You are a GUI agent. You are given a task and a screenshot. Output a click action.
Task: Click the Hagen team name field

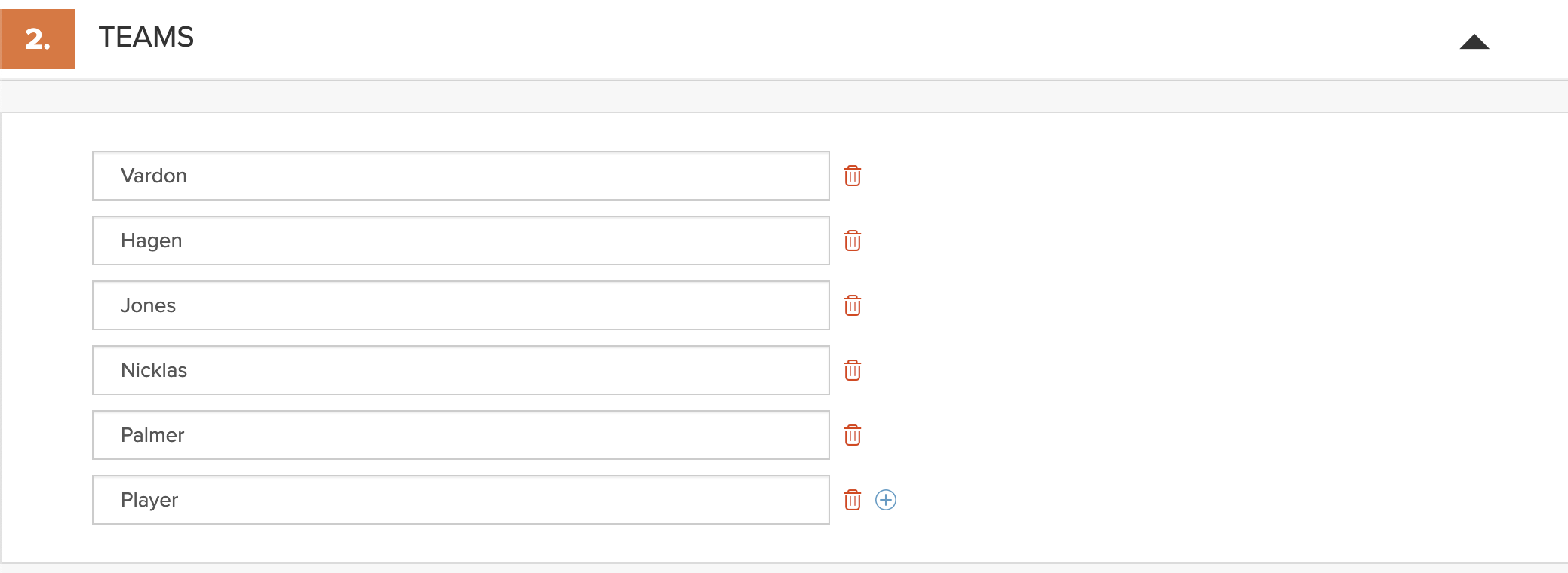coord(461,241)
